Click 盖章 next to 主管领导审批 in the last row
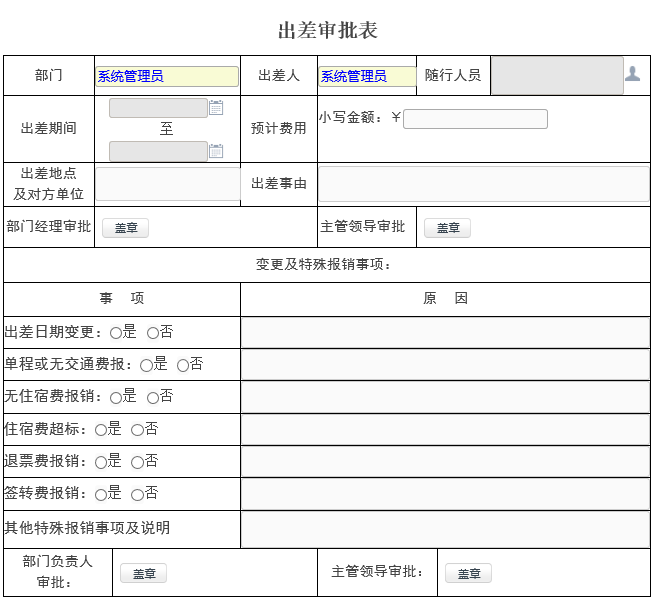Screen dimensions: 654x599 (x=468, y=574)
